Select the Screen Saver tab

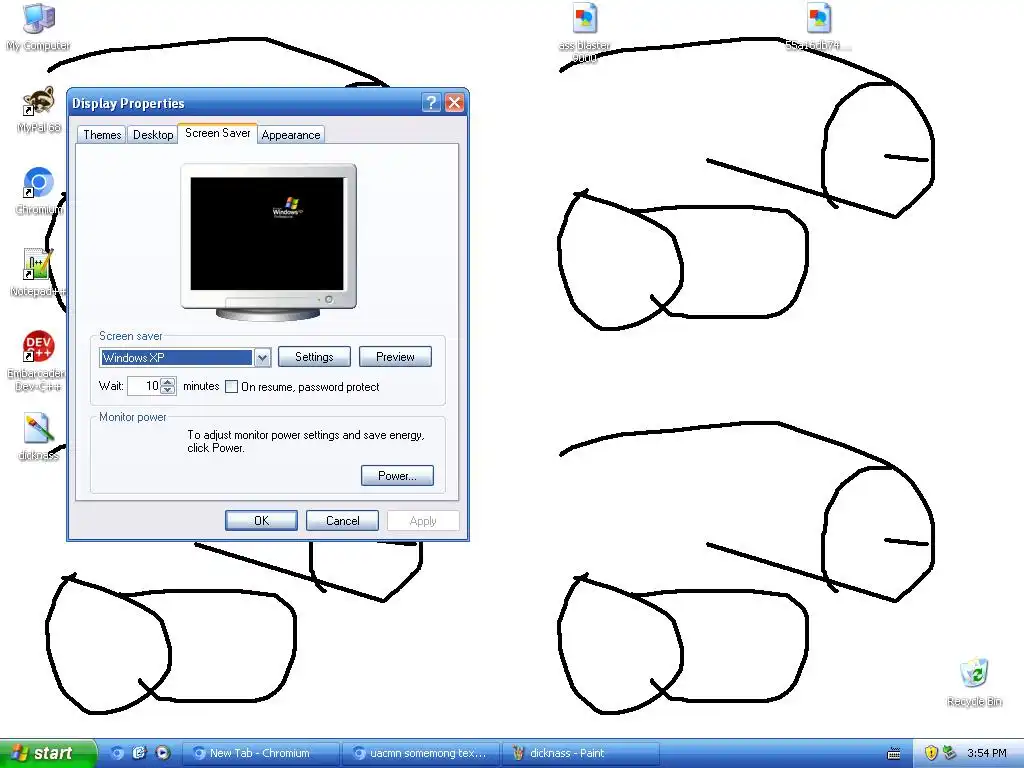pyautogui.click(x=217, y=133)
